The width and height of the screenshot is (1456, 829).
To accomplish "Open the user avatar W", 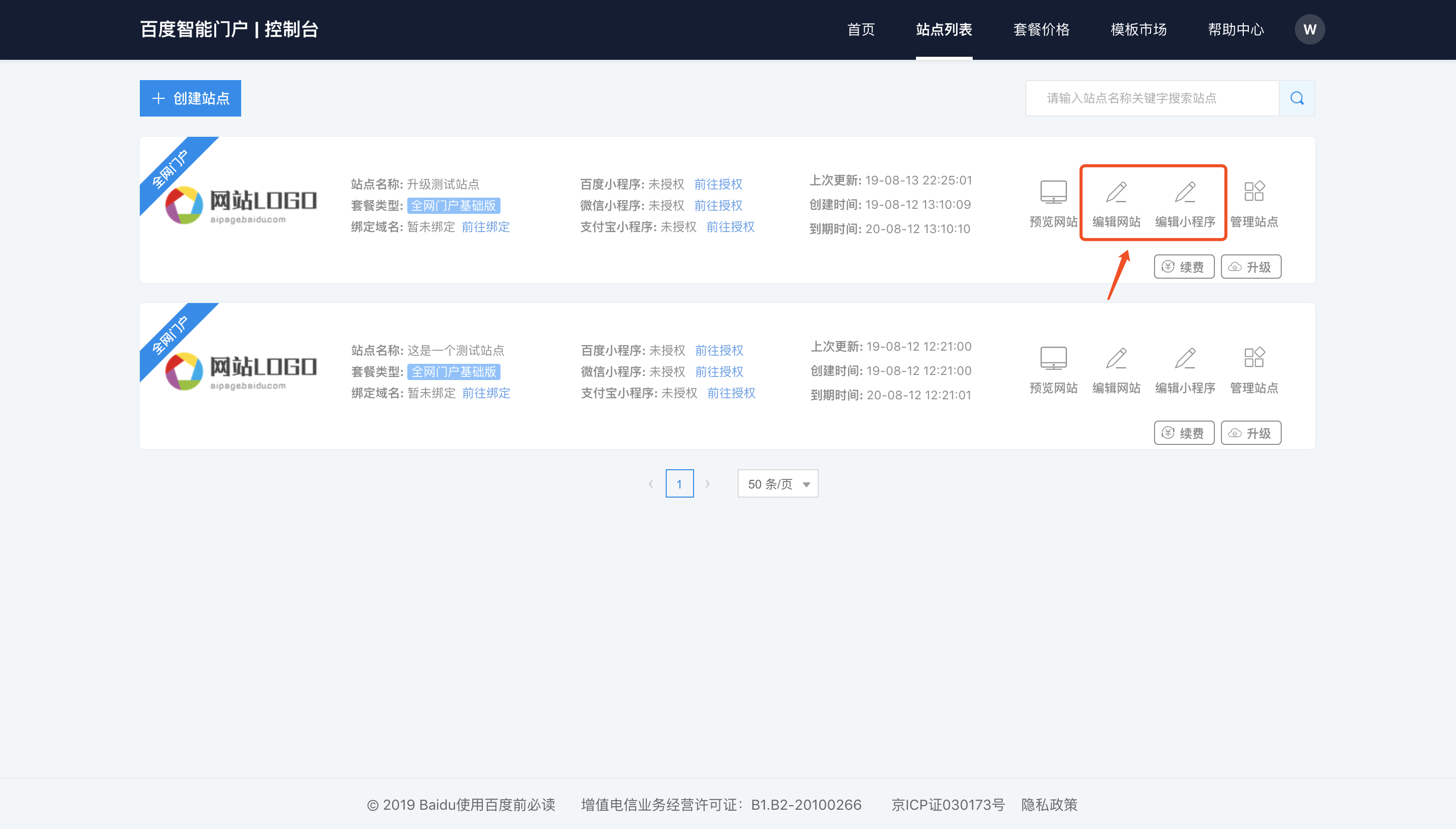I will tap(1310, 29).
